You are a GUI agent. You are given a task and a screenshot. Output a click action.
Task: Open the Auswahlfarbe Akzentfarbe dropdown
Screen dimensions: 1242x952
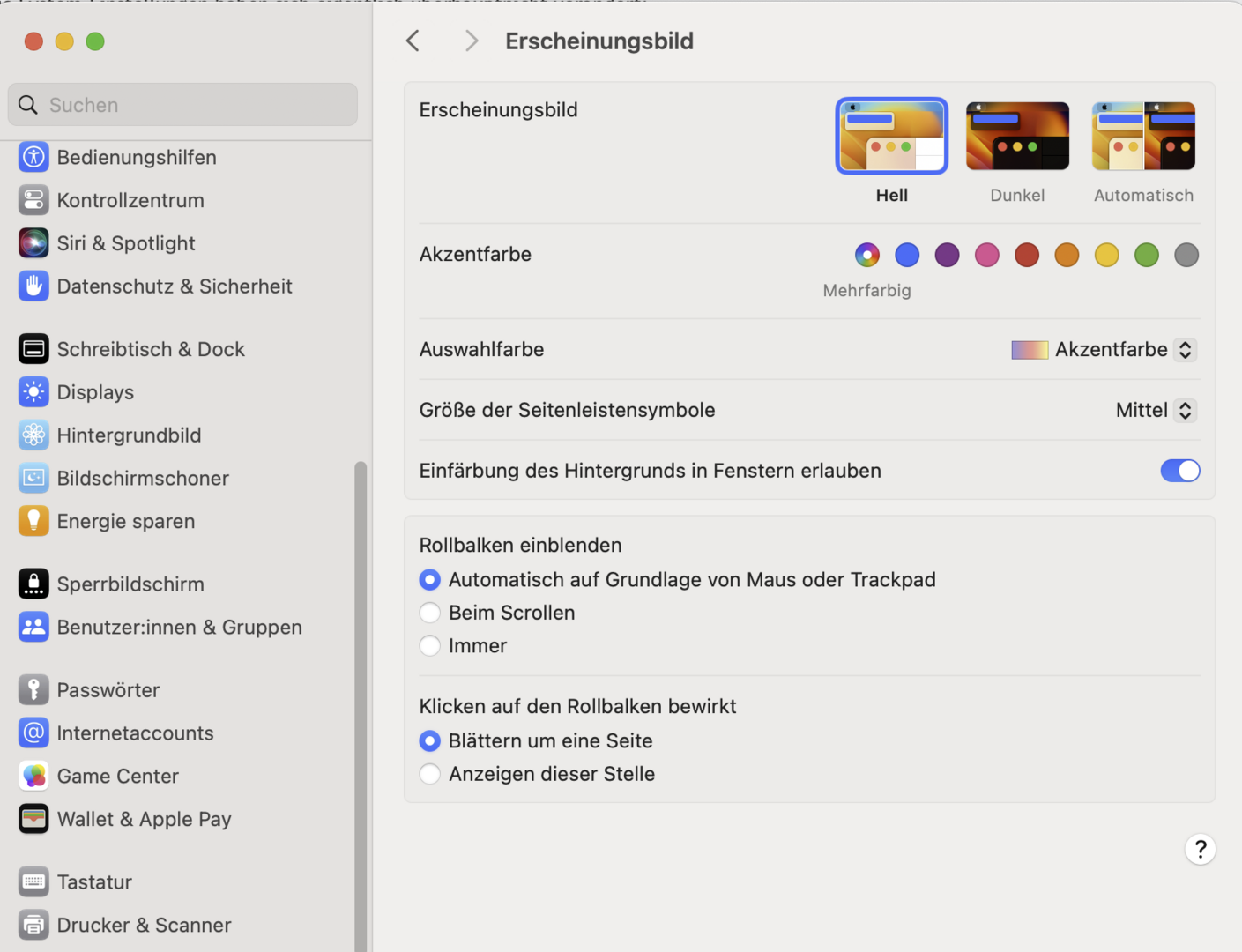(1104, 350)
